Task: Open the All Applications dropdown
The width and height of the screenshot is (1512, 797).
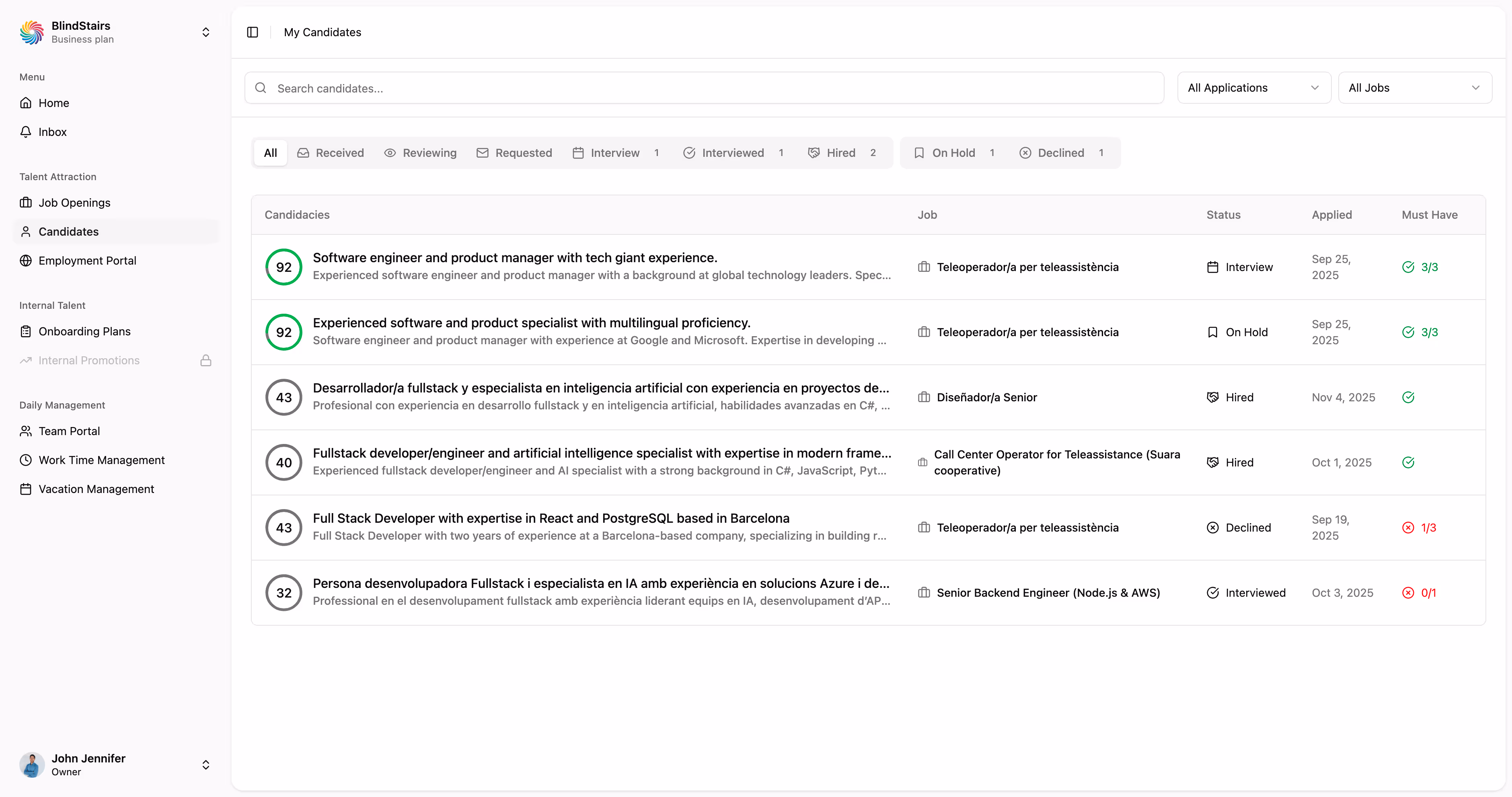Action: pos(1254,87)
